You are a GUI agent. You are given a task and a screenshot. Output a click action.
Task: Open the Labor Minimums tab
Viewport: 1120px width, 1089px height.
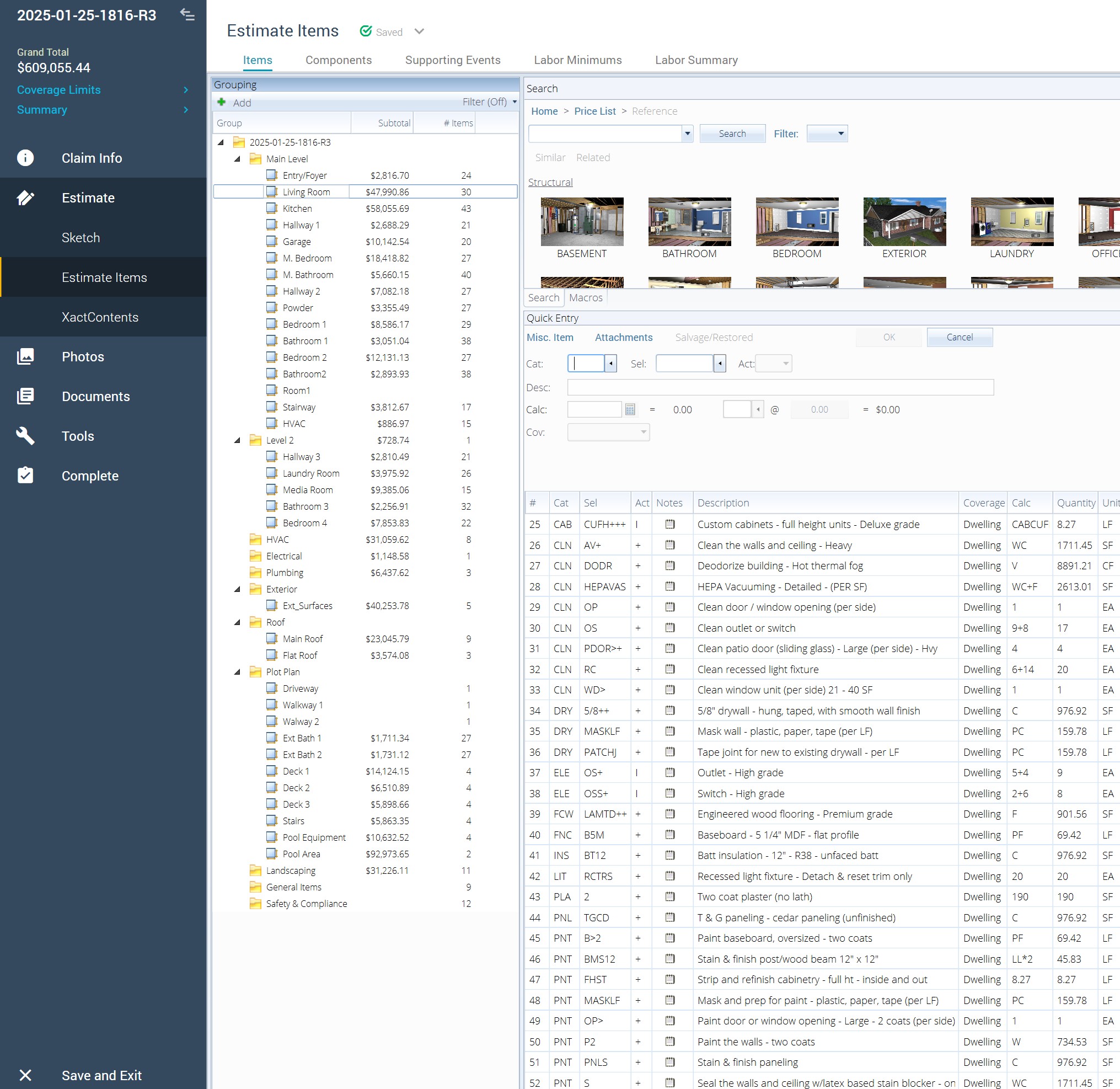577,60
